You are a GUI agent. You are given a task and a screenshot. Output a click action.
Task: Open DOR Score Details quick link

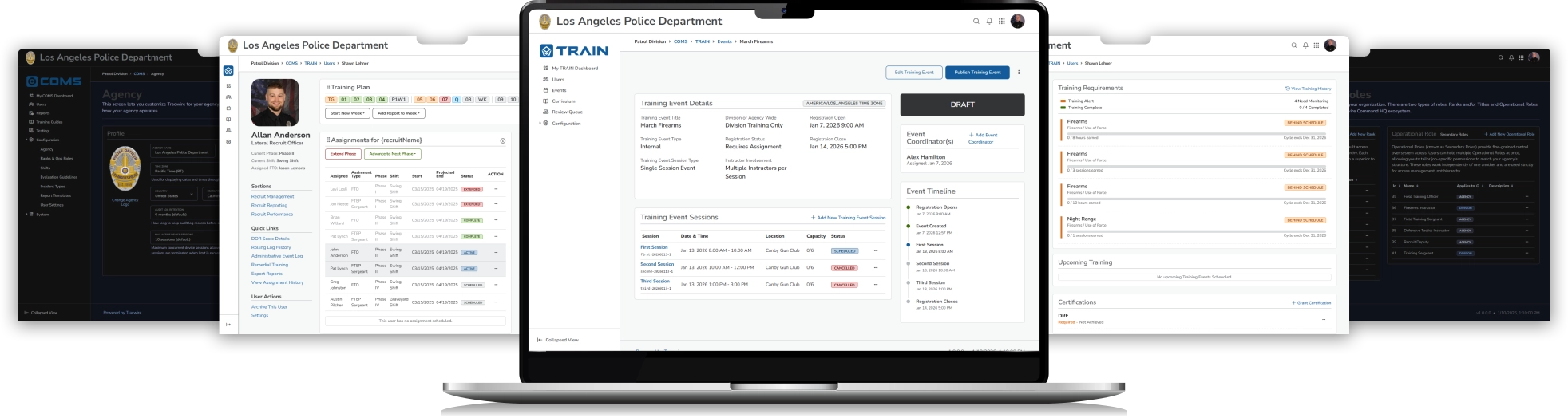click(x=271, y=239)
